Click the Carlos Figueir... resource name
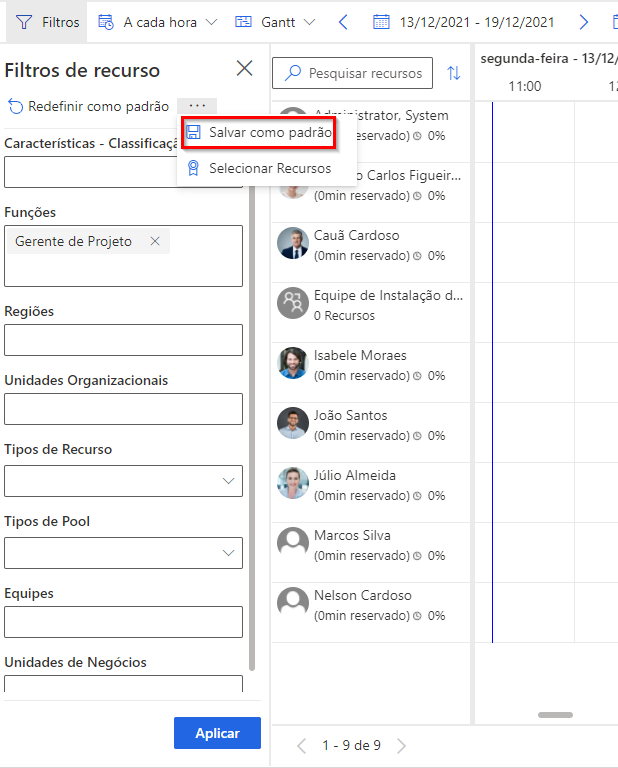This screenshot has width=618, height=768. click(x=409, y=175)
